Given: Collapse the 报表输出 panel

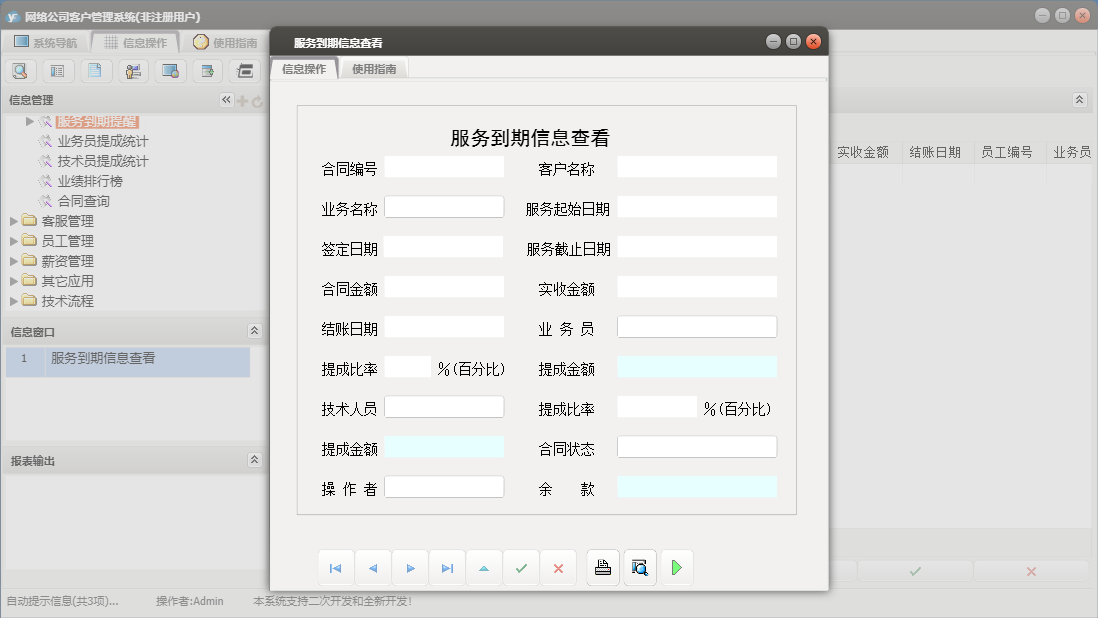Looking at the screenshot, I should (x=254, y=460).
